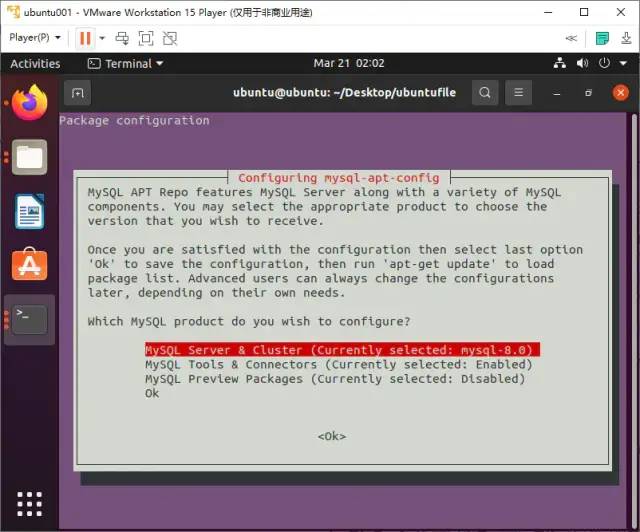Close the terminal window
The height and width of the screenshot is (532, 640).
(x=620, y=93)
